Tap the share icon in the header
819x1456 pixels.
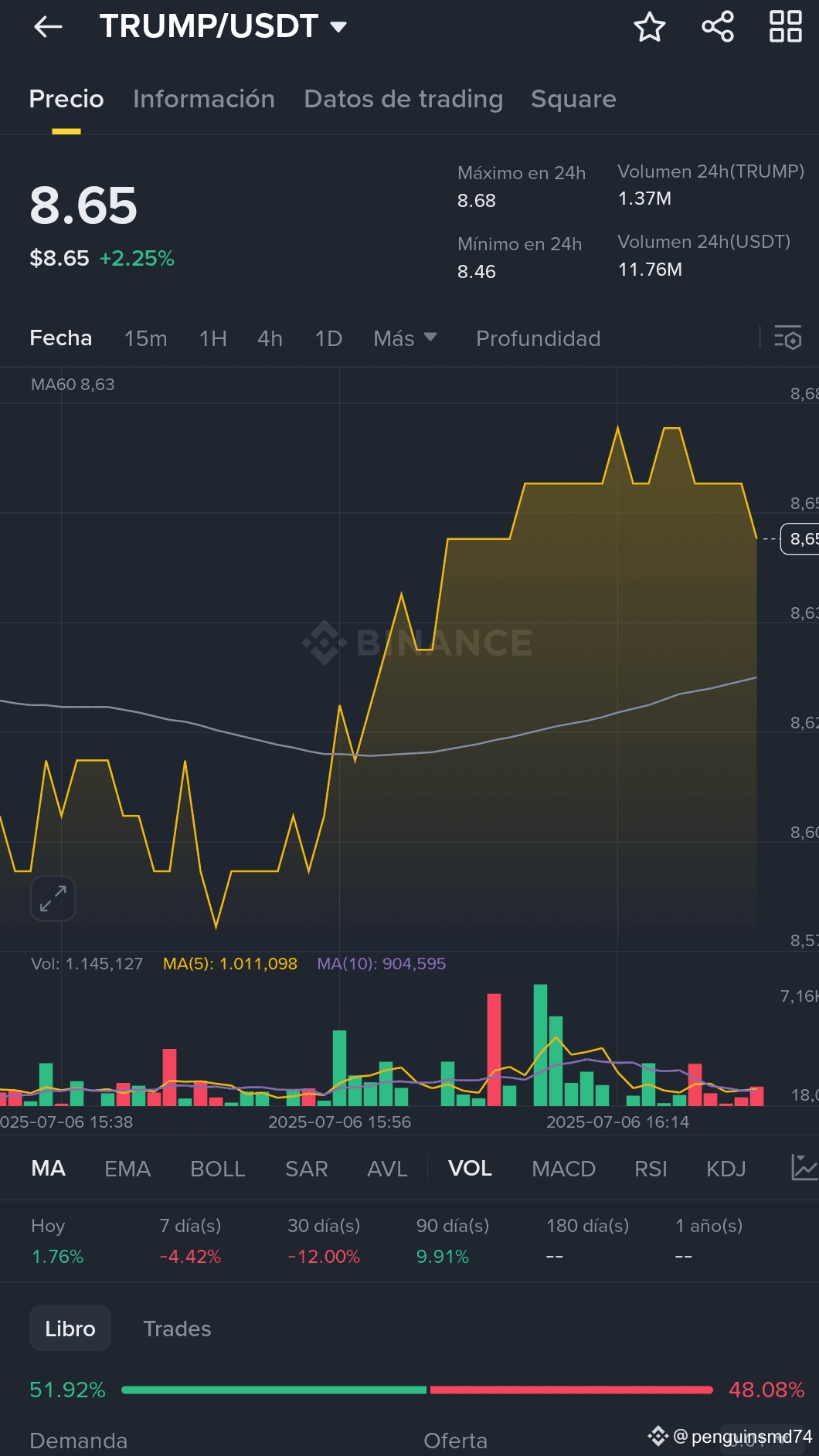pos(718,27)
